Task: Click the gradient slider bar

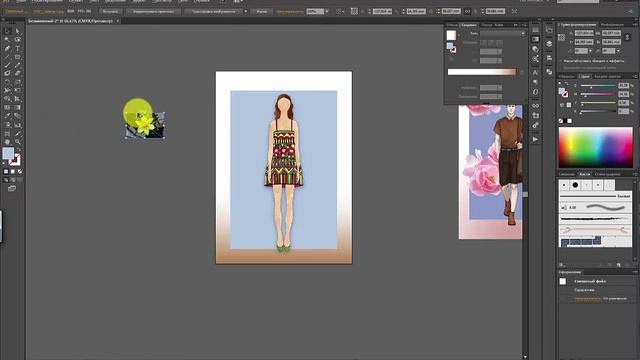Action: (x=482, y=72)
